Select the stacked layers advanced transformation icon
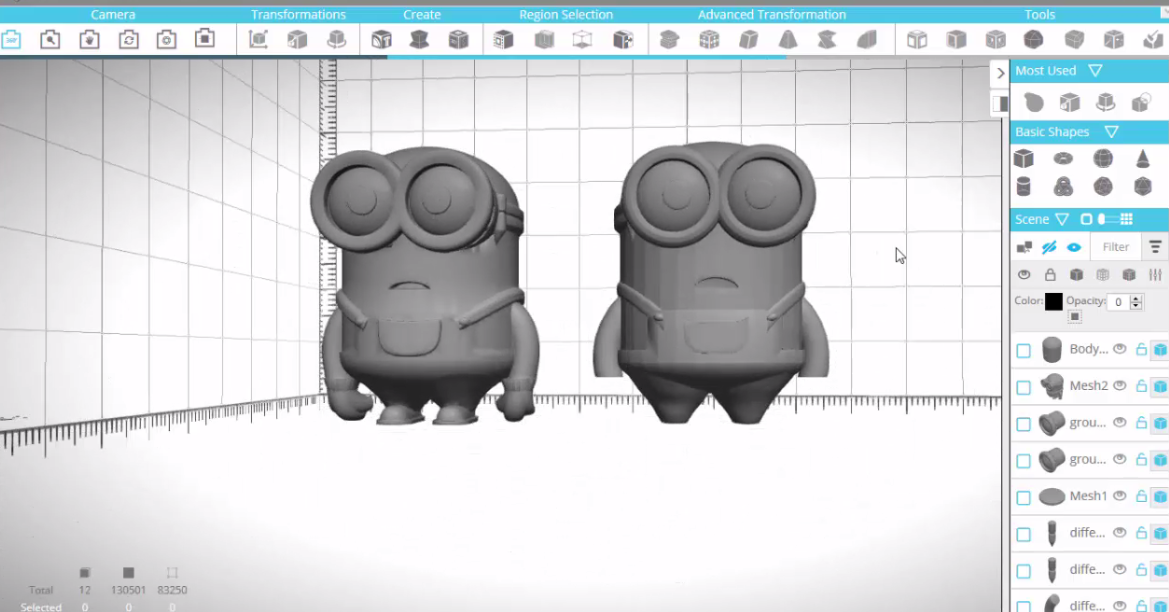This screenshot has height=612, width=1169. (669, 40)
